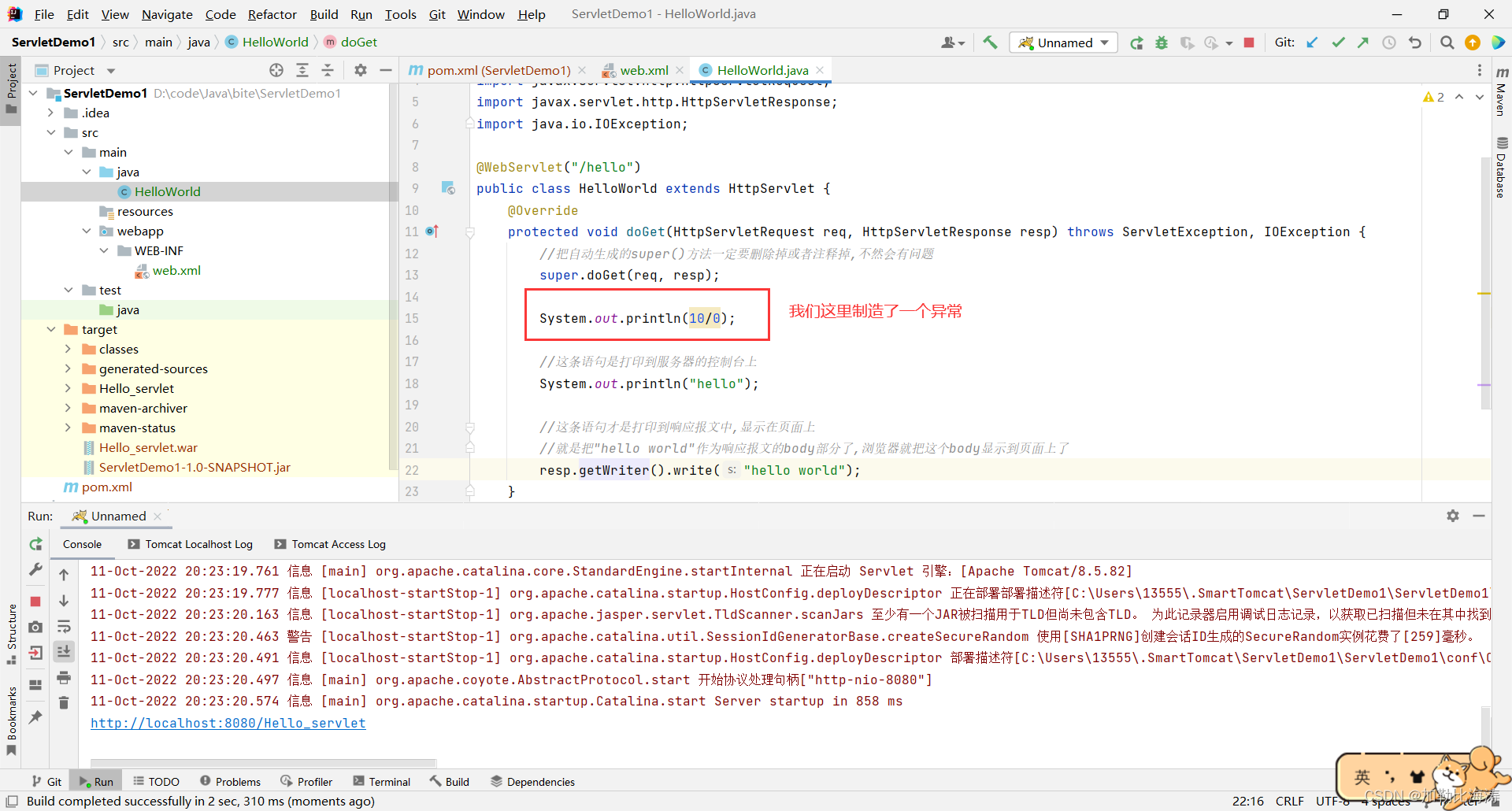Stop the running Tomcat server
Viewport: 1512px width, 811px height.
(1248, 43)
